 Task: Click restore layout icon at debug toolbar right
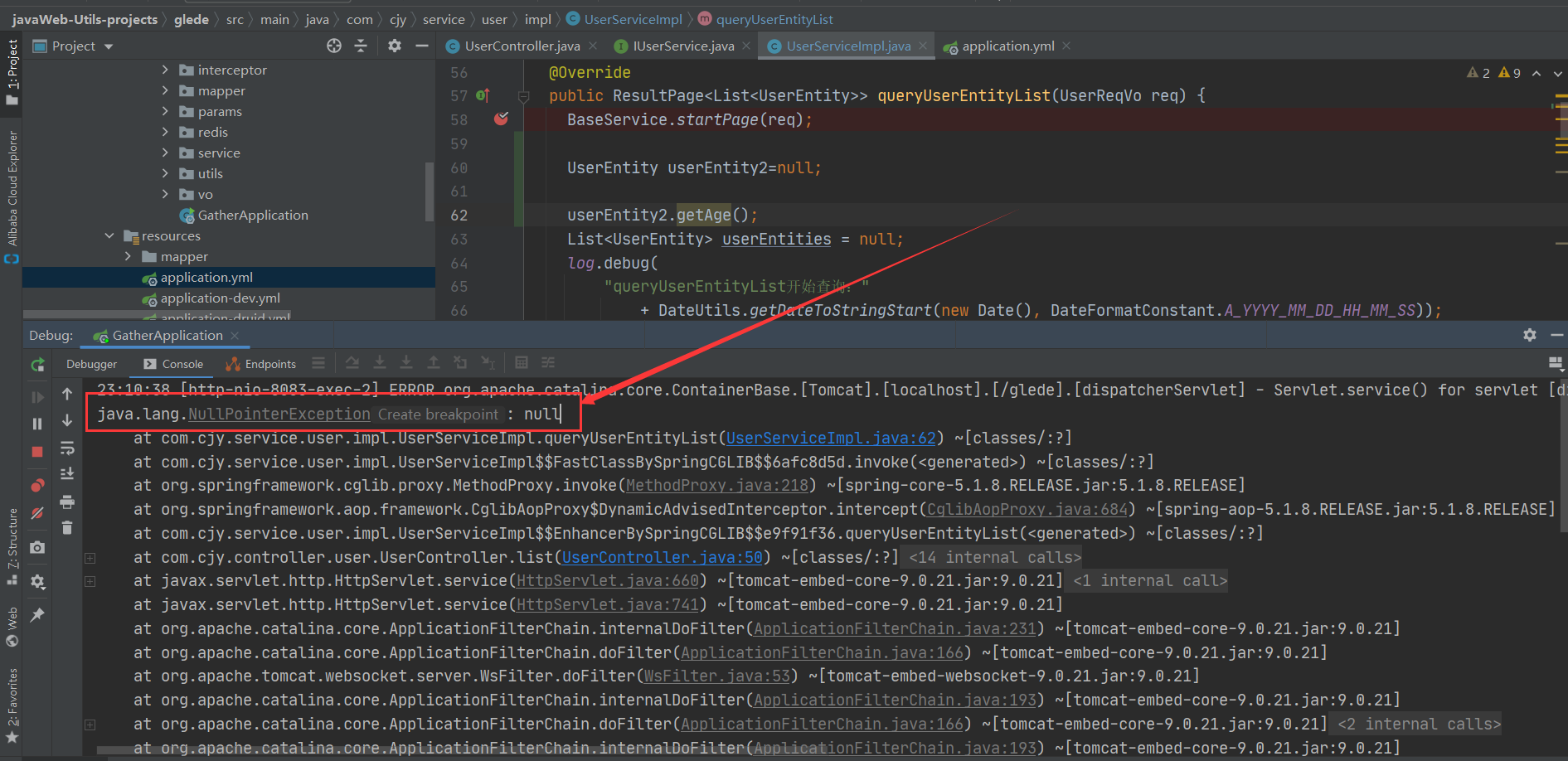pyautogui.click(x=1556, y=363)
